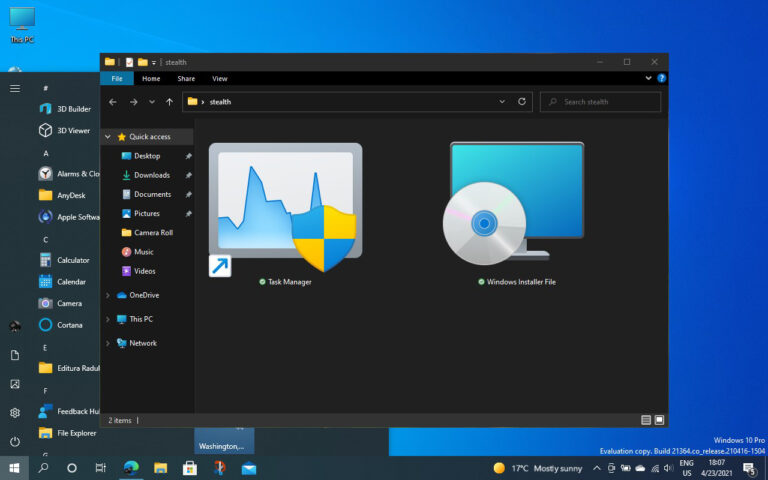
Task: Go up one folder level
Action: (x=169, y=101)
